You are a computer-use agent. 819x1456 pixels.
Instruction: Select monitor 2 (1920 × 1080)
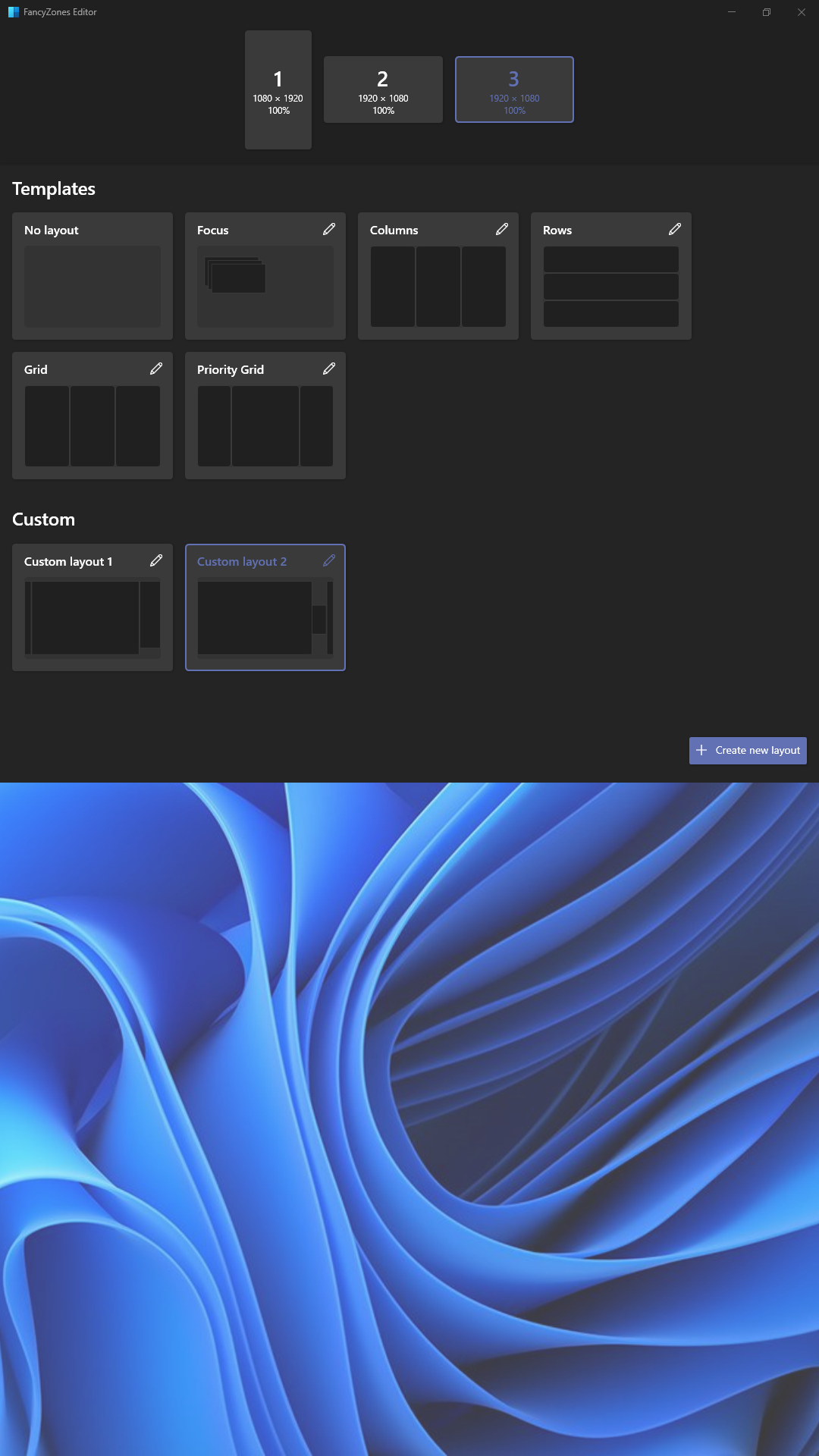point(383,89)
